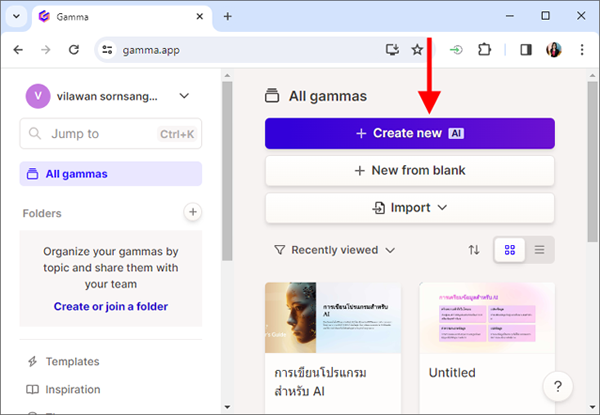Click the sidebar vertical scrollbar

[227, 171]
